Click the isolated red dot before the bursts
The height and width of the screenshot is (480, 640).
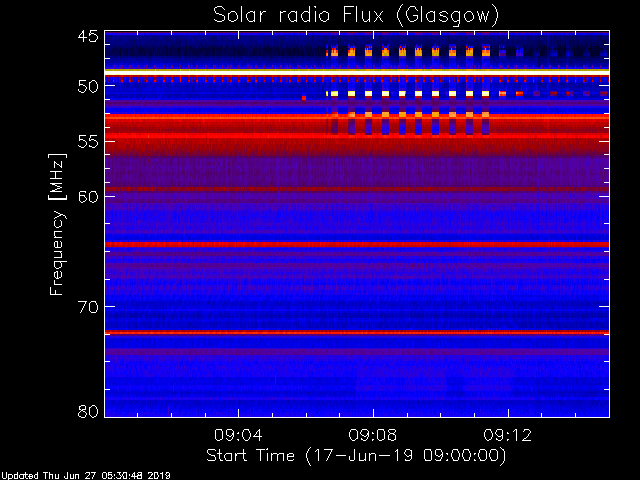303,98
